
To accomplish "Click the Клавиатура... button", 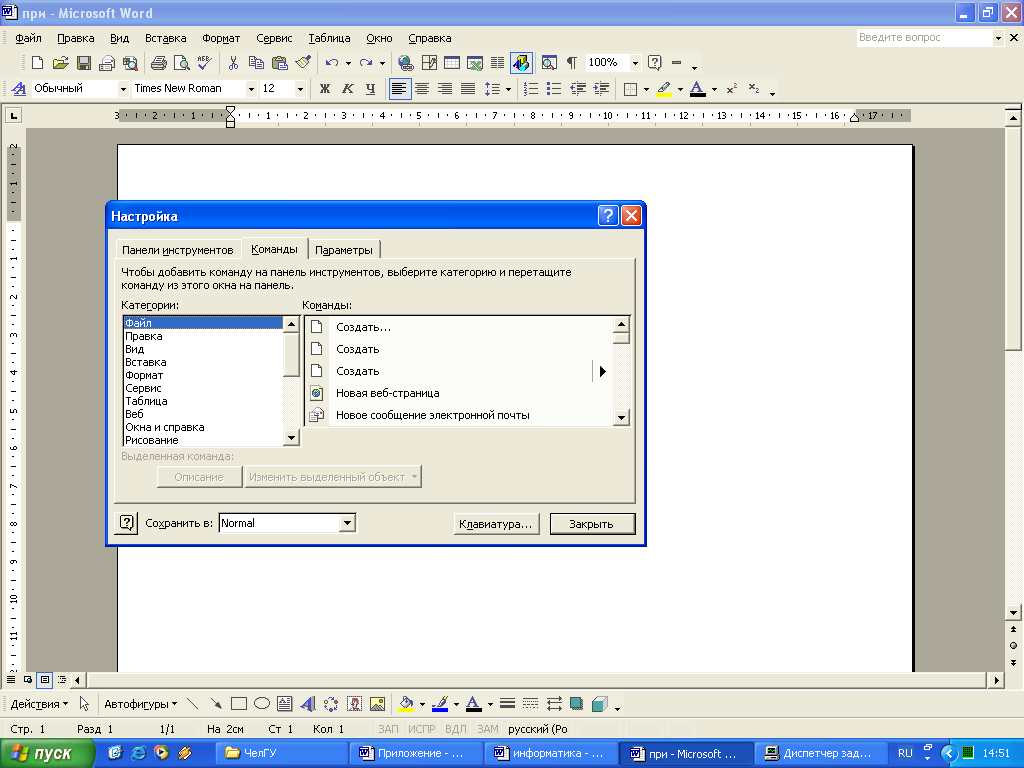I will [x=496, y=524].
